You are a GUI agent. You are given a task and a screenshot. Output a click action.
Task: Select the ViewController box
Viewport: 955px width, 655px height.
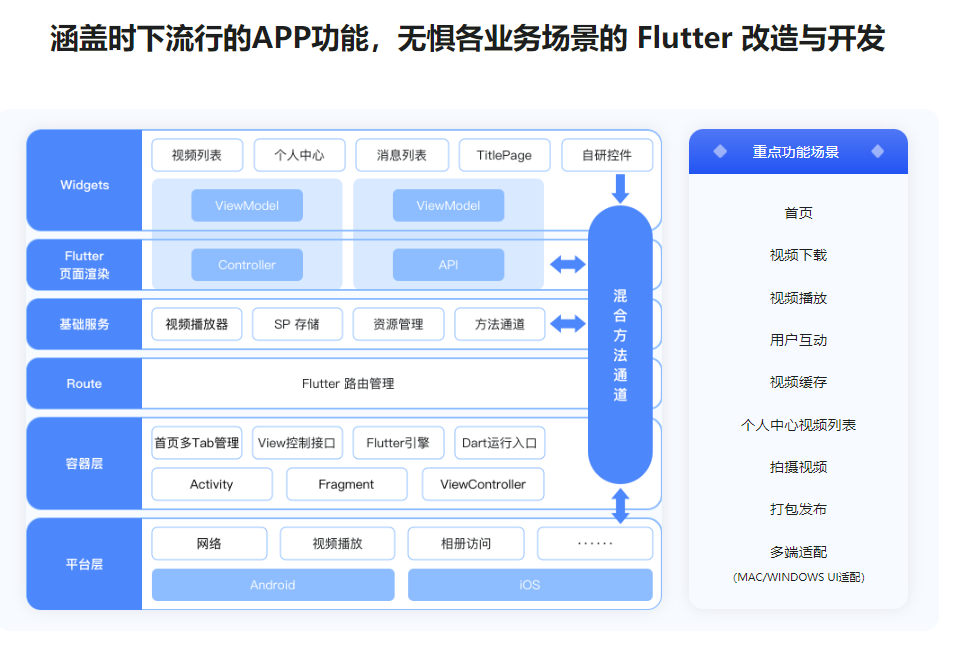coord(483,484)
